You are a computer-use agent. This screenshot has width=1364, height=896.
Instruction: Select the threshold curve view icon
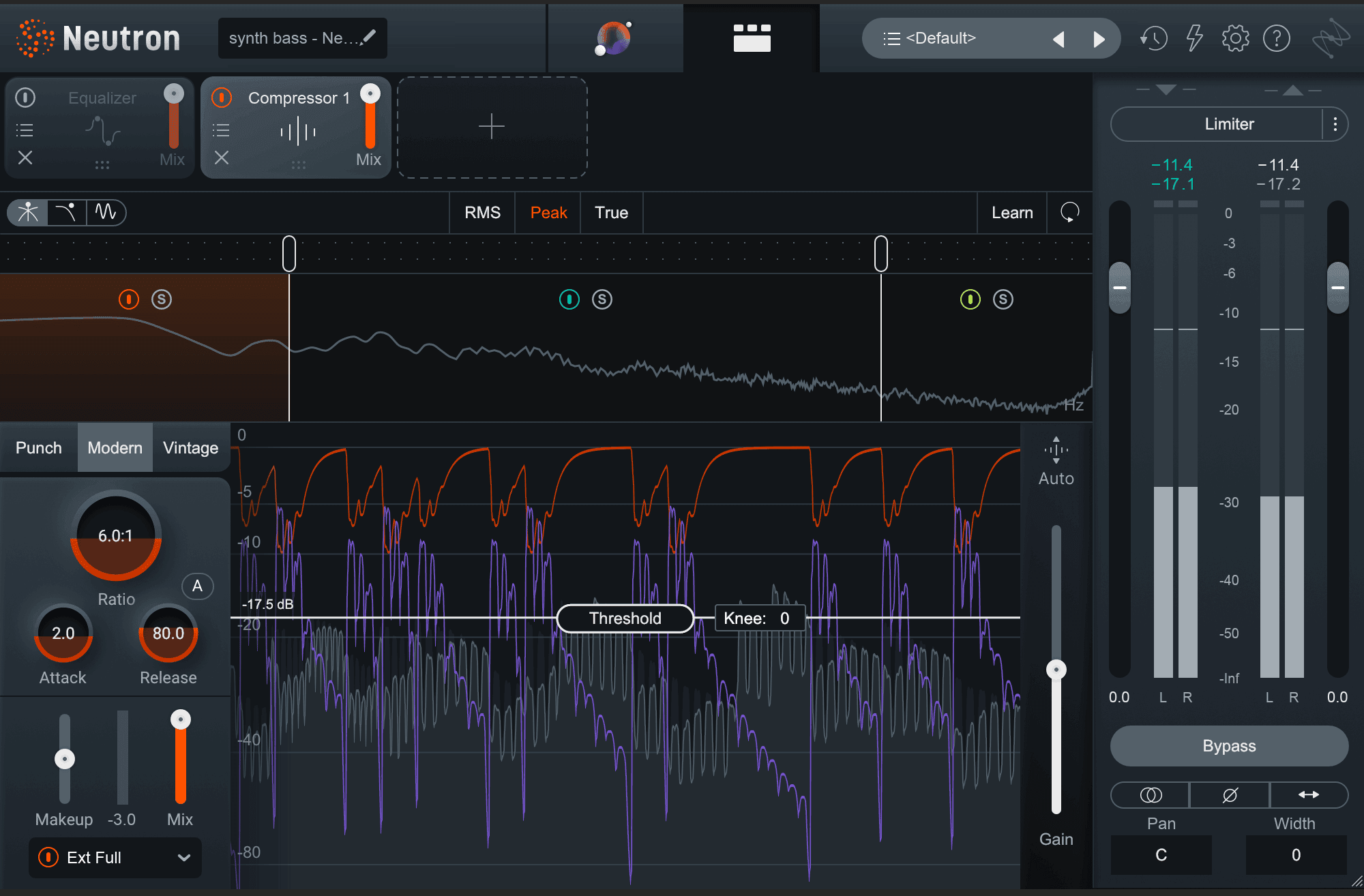tap(67, 212)
